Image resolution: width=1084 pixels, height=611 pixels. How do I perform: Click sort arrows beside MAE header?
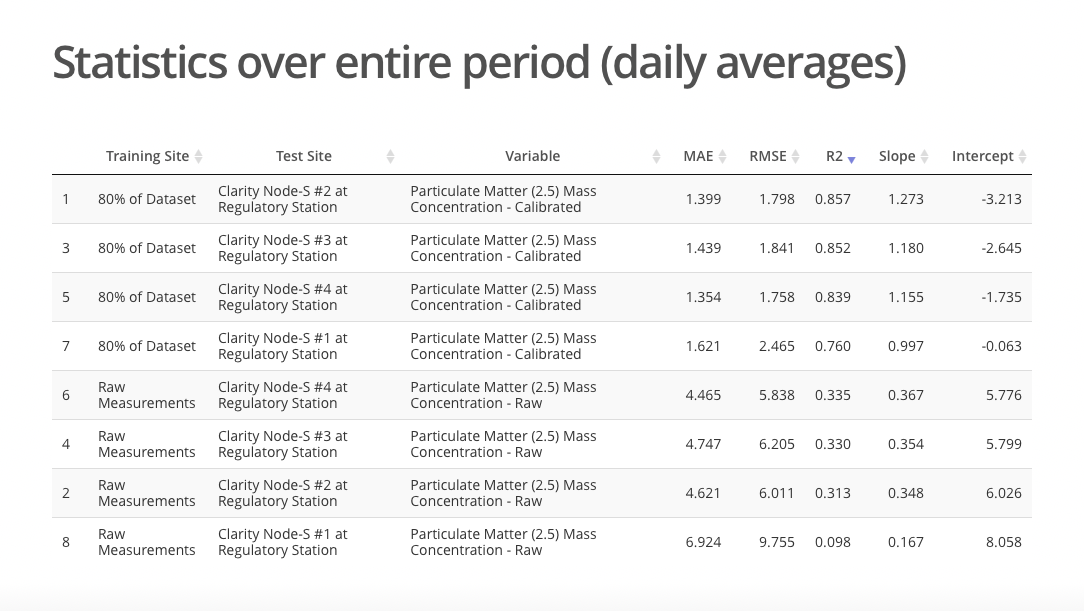[x=723, y=157]
